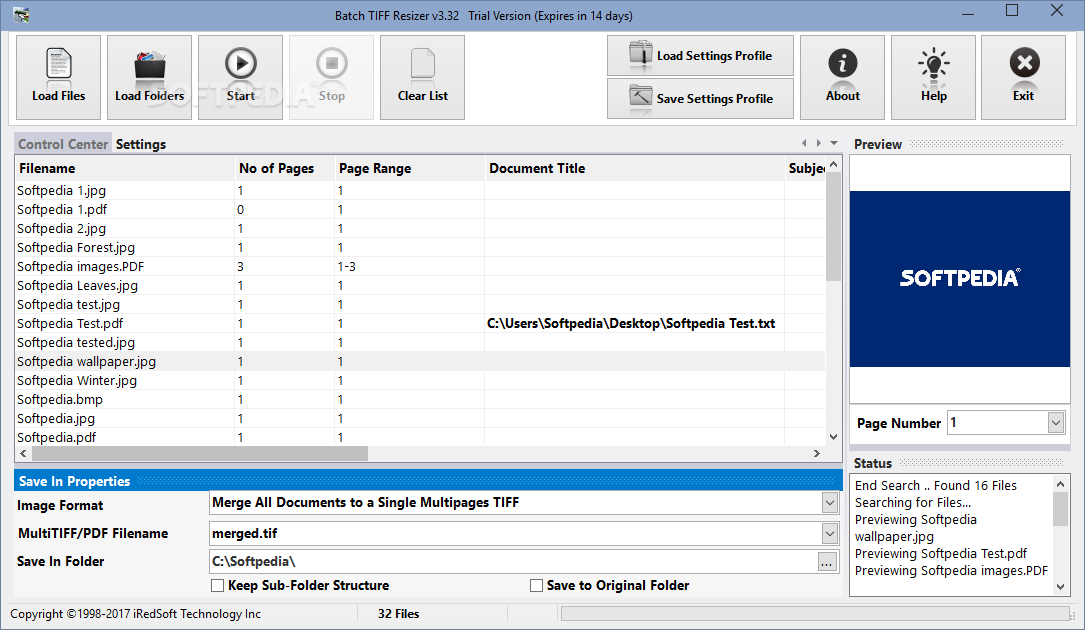Screen dimensions: 1085x630
Task: Click Status log scroll down arrow
Action: 1060,587
